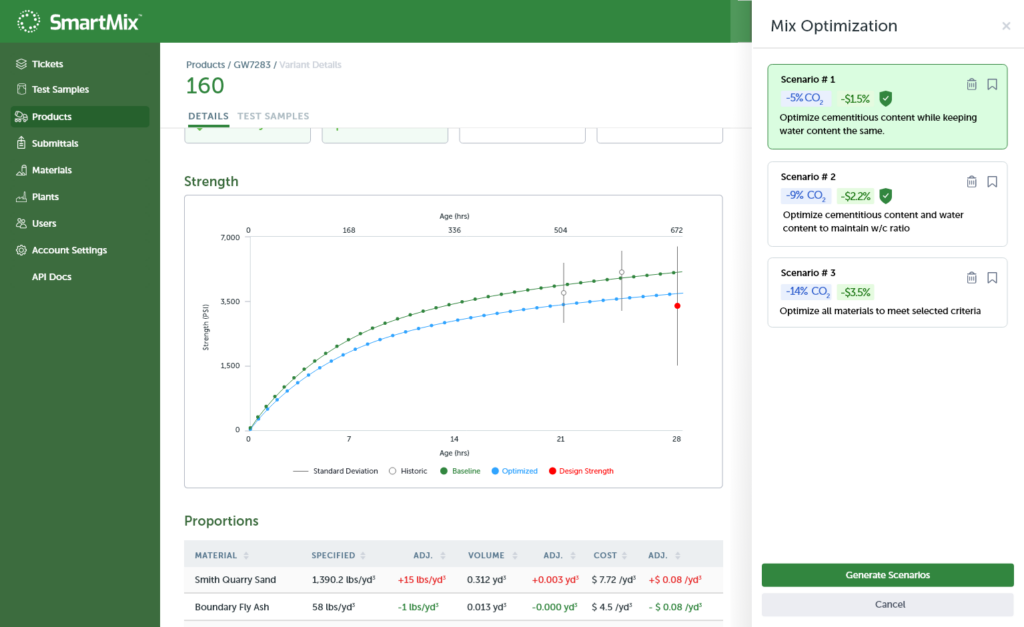Select the Materials sidebar icon
The height and width of the screenshot is (627, 1024).
(21, 169)
